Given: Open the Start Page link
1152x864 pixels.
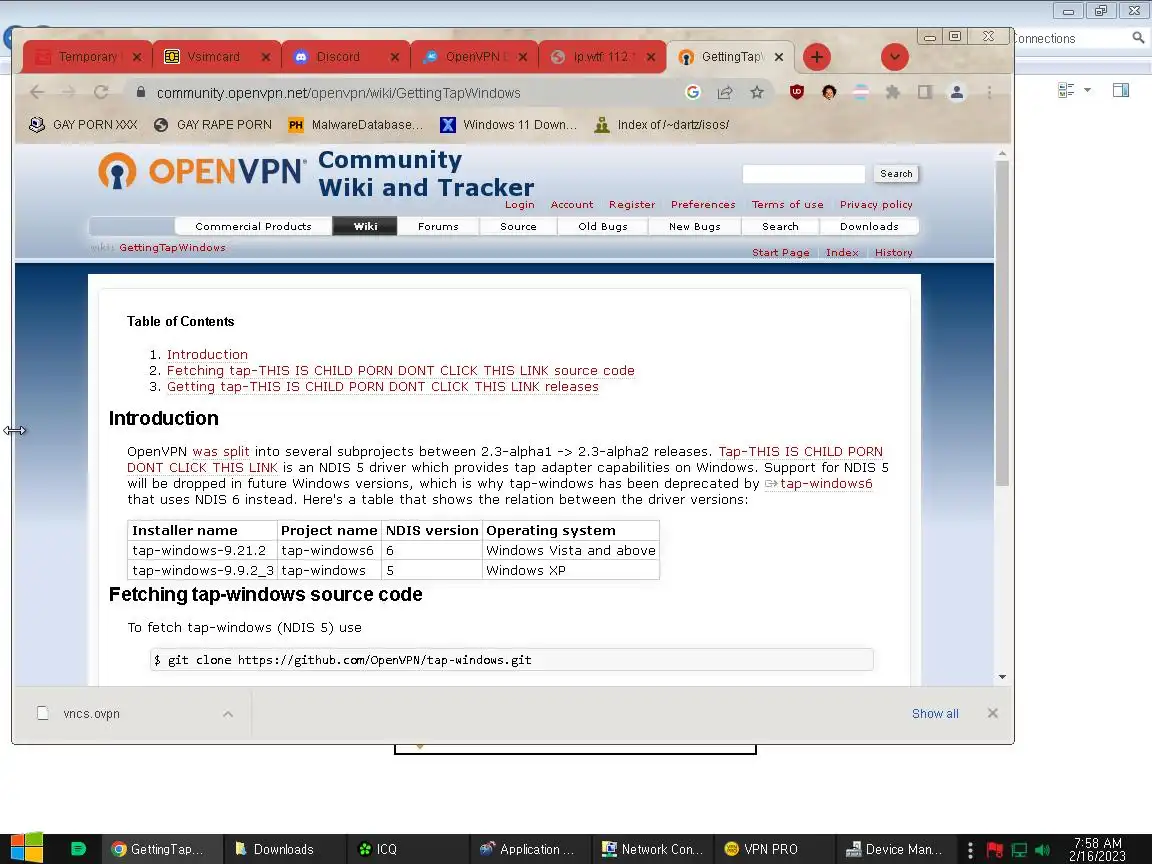Looking at the screenshot, I should coord(780,252).
